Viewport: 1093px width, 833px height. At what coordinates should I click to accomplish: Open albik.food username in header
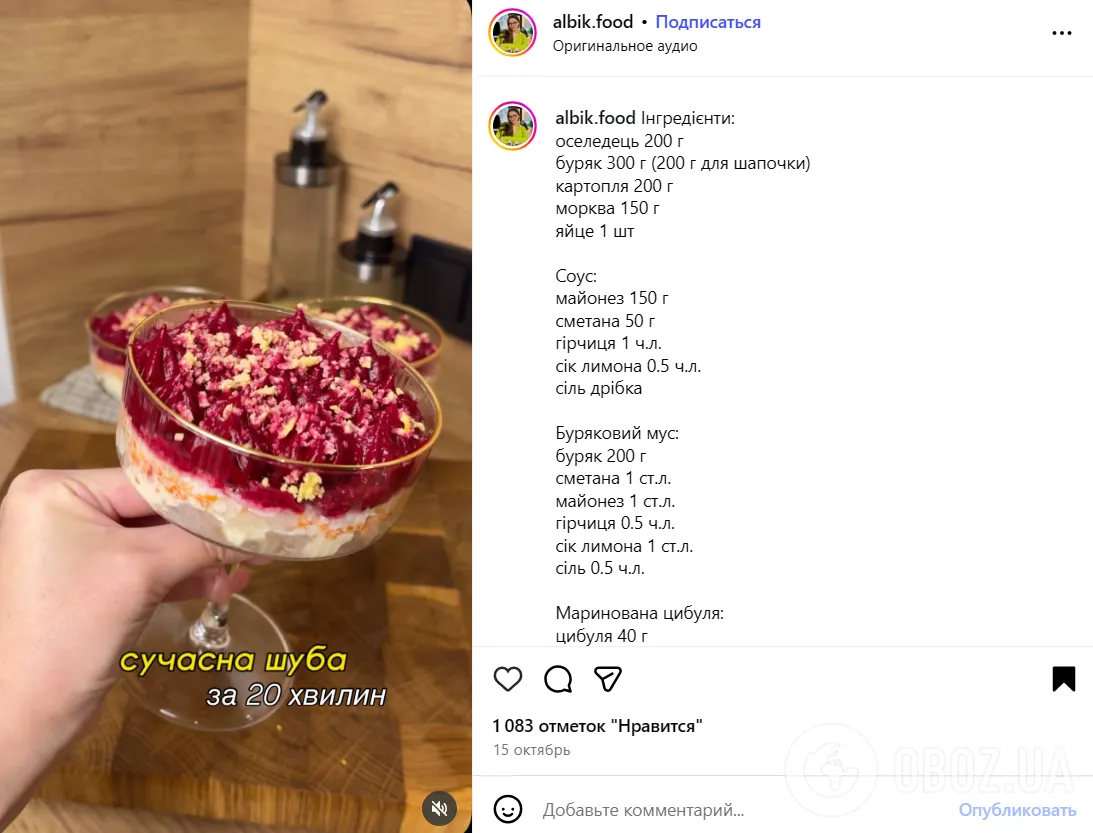point(593,22)
